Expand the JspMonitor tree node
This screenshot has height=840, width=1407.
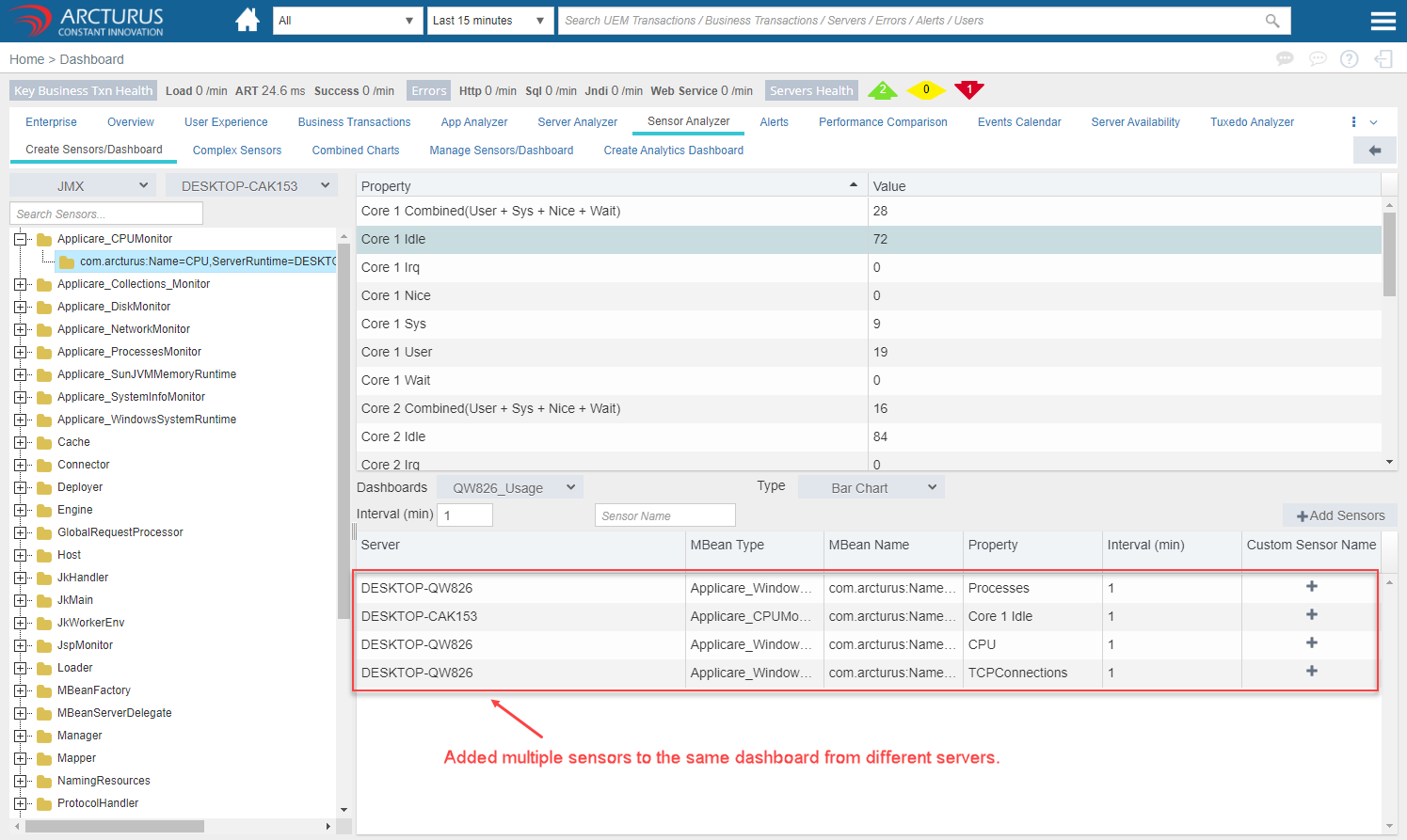click(21, 645)
